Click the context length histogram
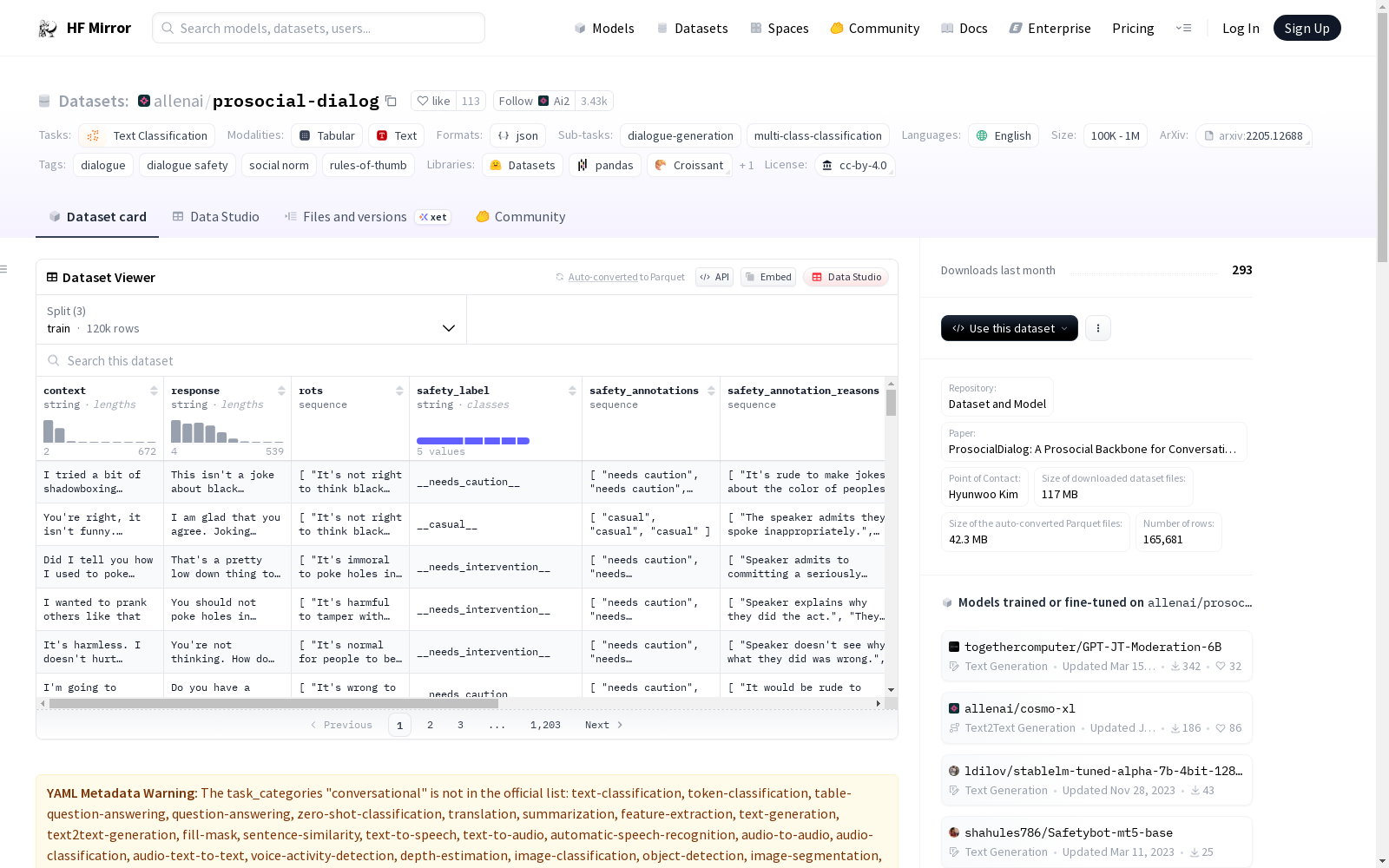The image size is (1389, 868). click(x=100, y=431)
